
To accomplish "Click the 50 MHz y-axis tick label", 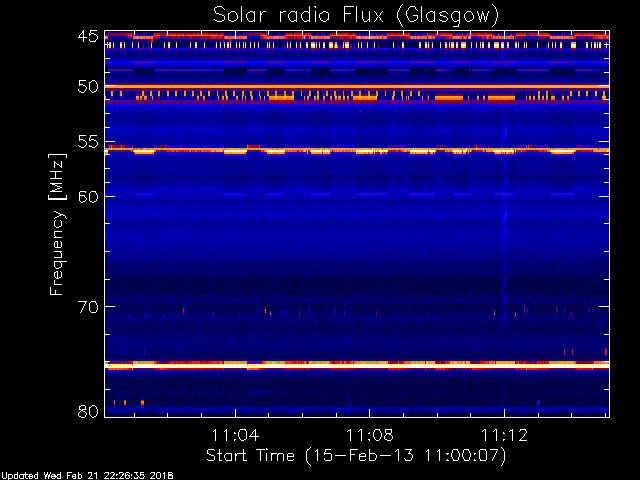I will coord(87,87).
